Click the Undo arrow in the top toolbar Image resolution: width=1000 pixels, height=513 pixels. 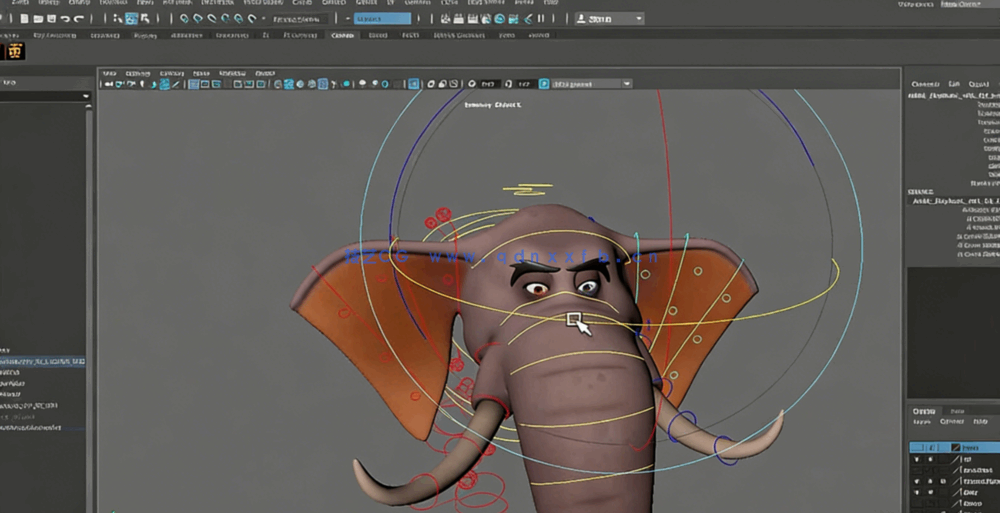click(65, 19)
